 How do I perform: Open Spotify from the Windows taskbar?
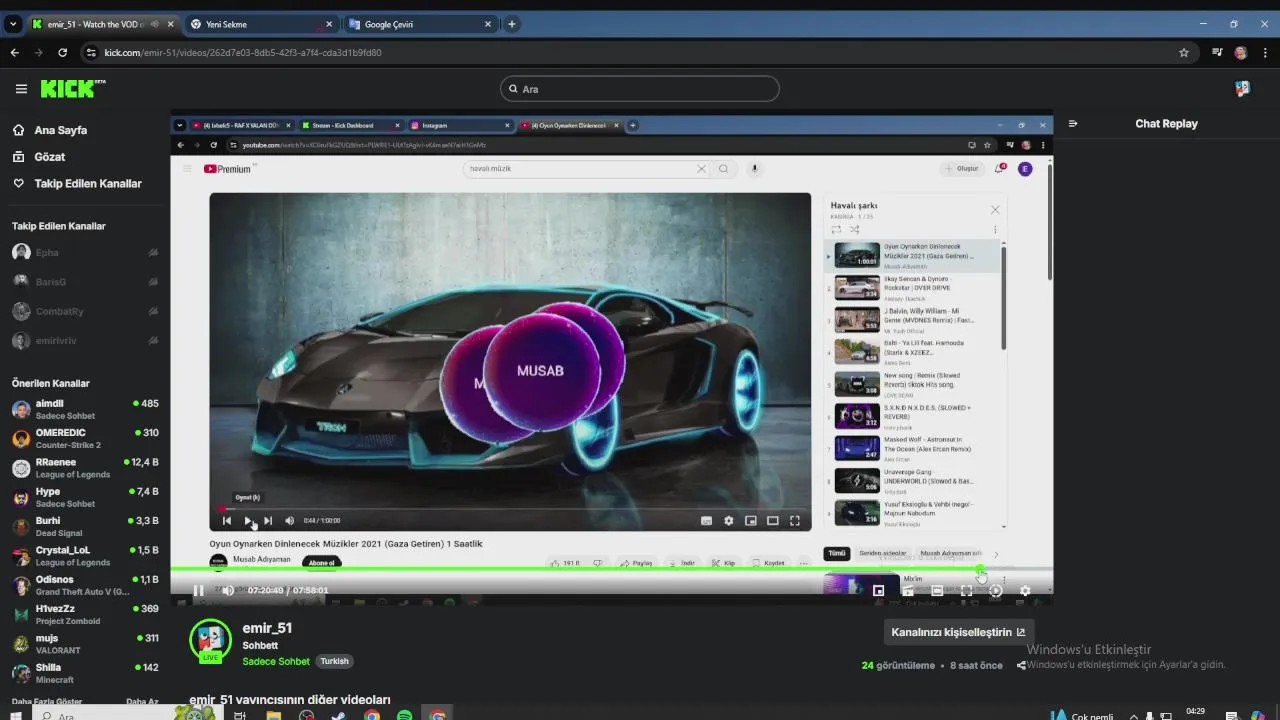tap(404, 716)
